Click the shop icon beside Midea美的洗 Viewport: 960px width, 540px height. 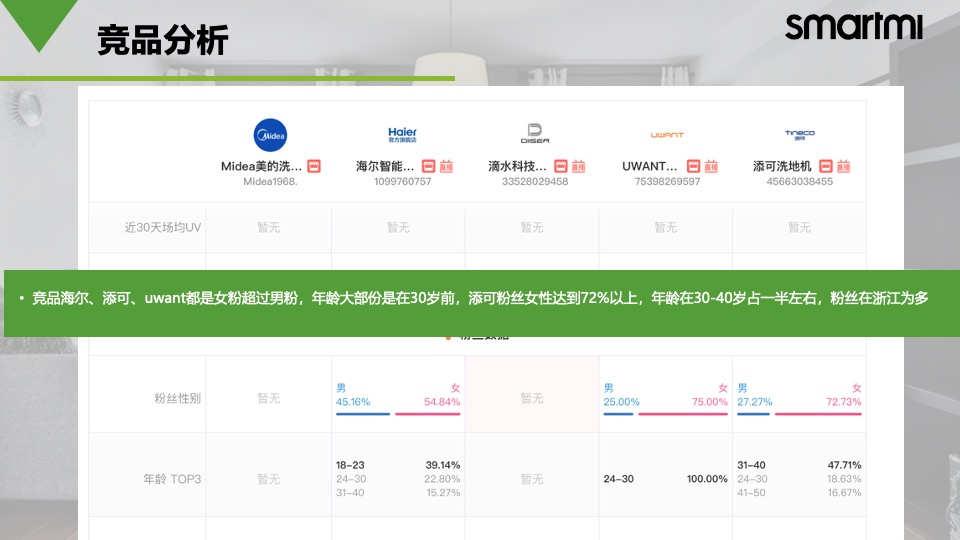click(313, 166)
